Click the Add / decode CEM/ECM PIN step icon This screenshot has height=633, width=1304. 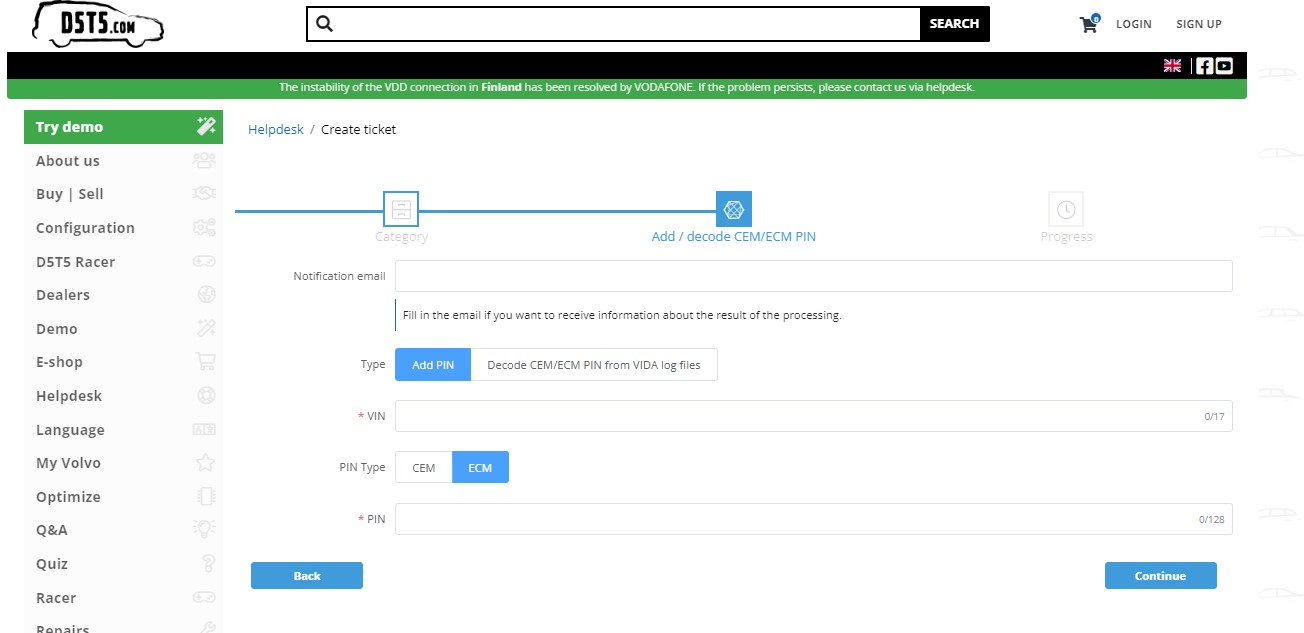(x=734, y=209)
